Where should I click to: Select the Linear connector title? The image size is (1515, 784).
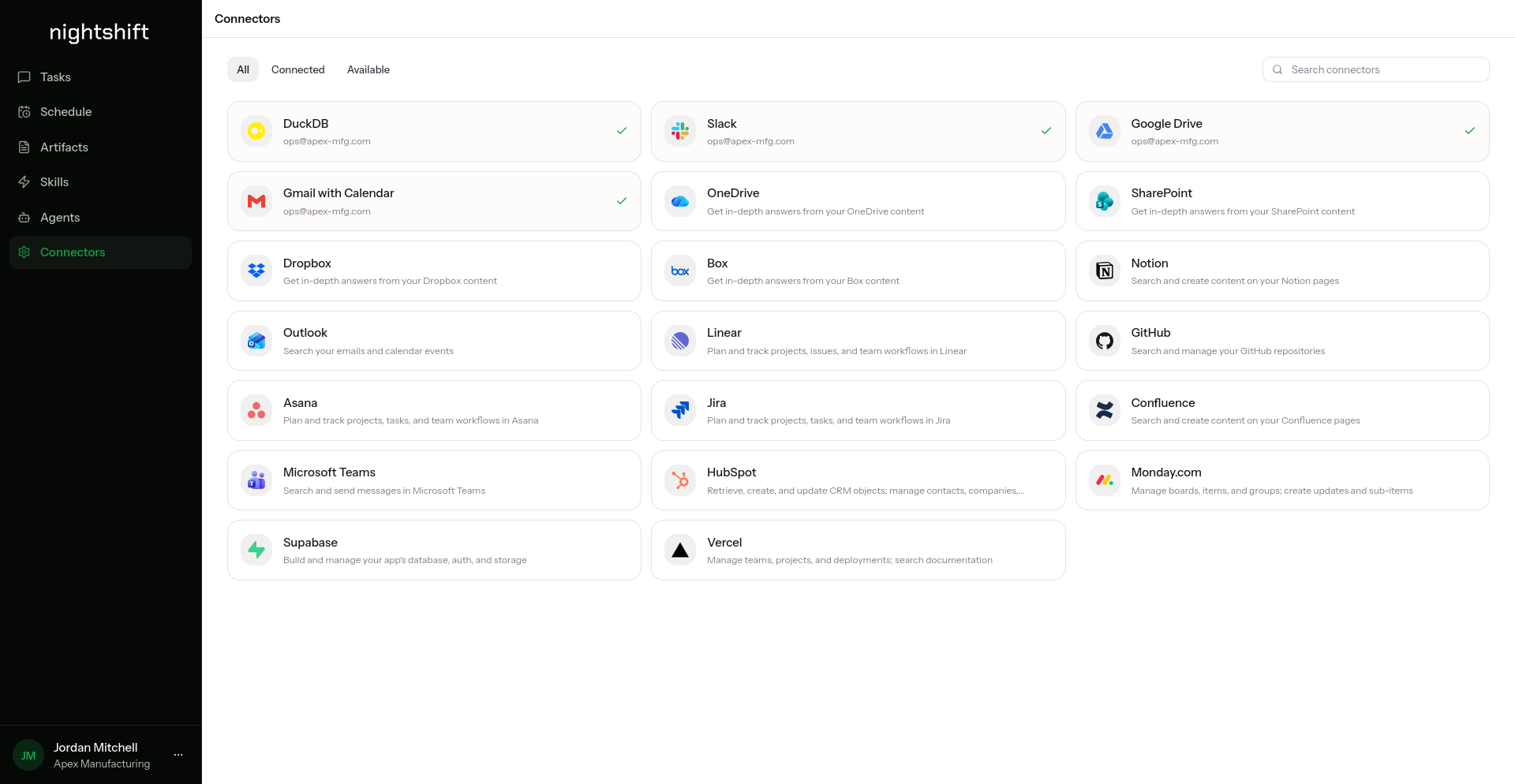point(724,333)
